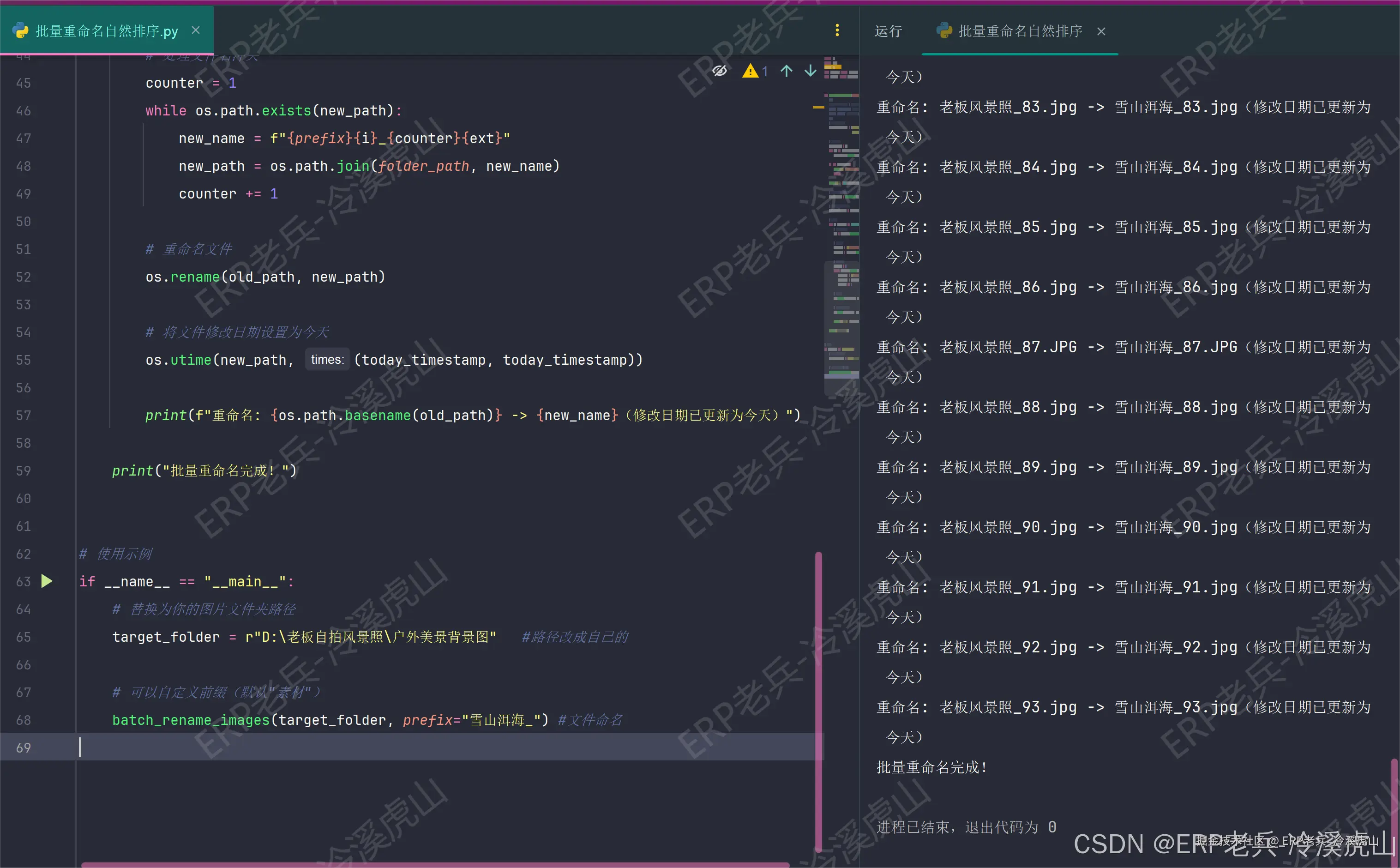
Task: Click the orange stripe mark in error gutter
Action: (x=818, y=108)
